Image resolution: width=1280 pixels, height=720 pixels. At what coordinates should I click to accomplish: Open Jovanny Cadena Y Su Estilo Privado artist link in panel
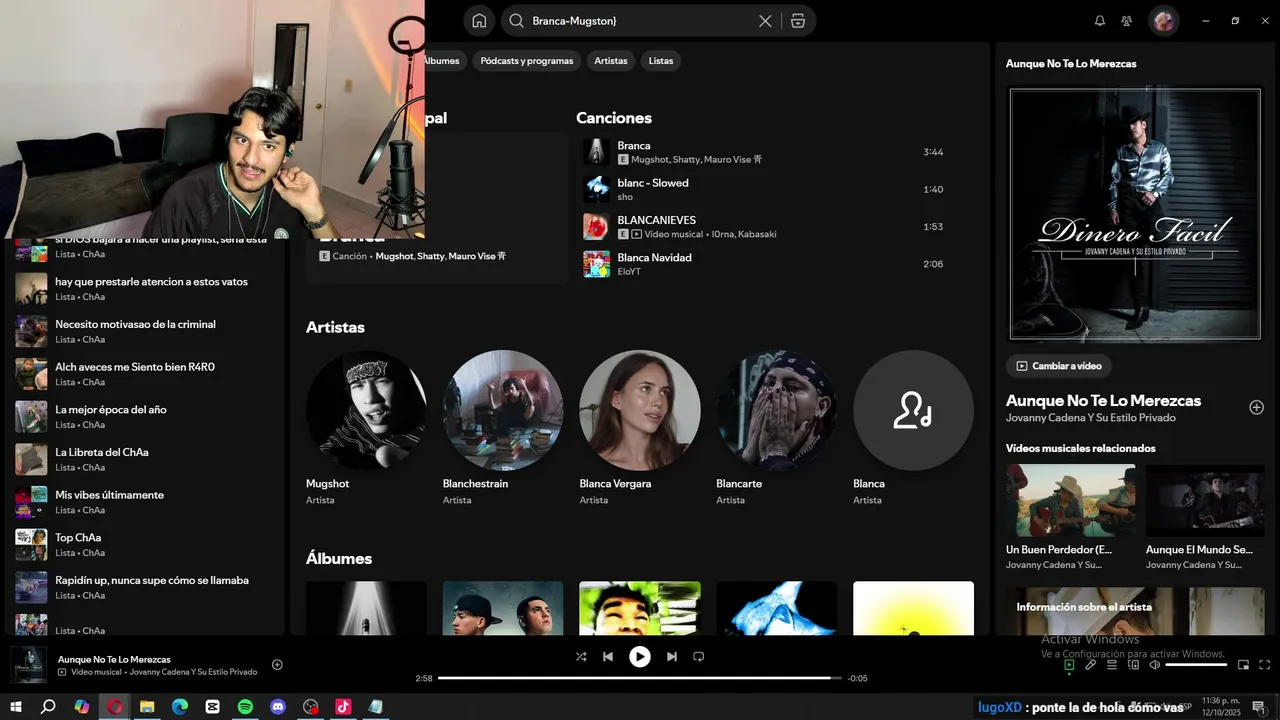click(x=1091, y=418)
